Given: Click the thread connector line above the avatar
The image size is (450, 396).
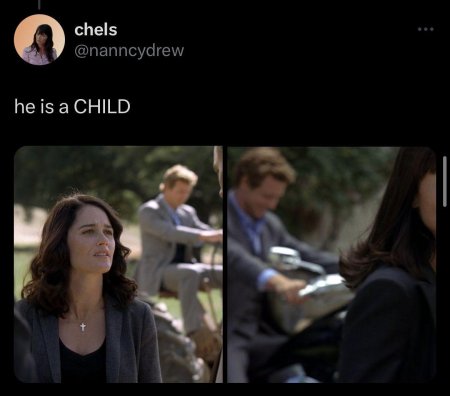Looking at the screenshot, I should pos(39,4).
